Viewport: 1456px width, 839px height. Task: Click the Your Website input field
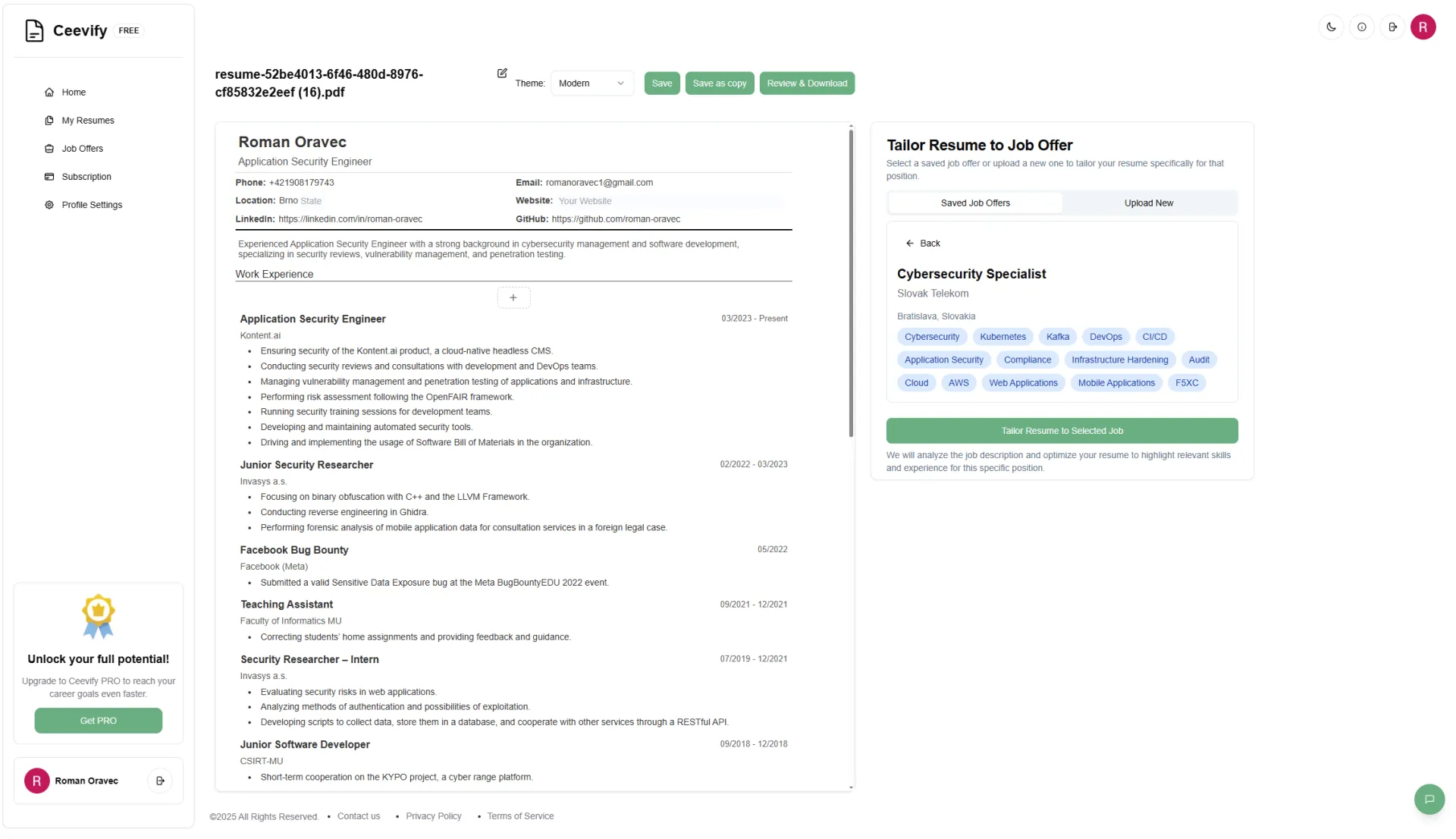pyautogui.click(x=667, y=201)
